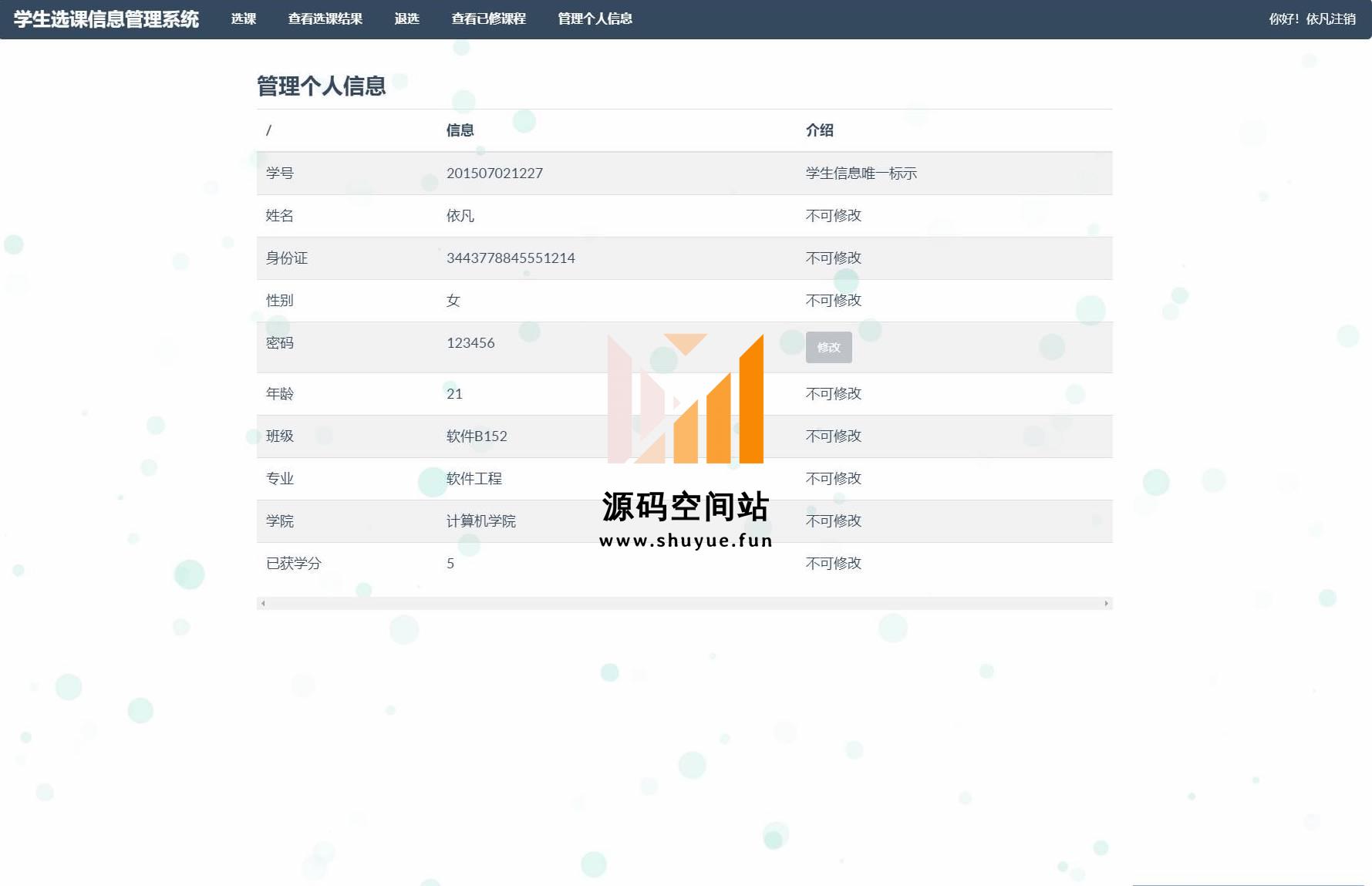Click the earned credits value 5
The image size is (1372, 886).
tap(450, 563)
